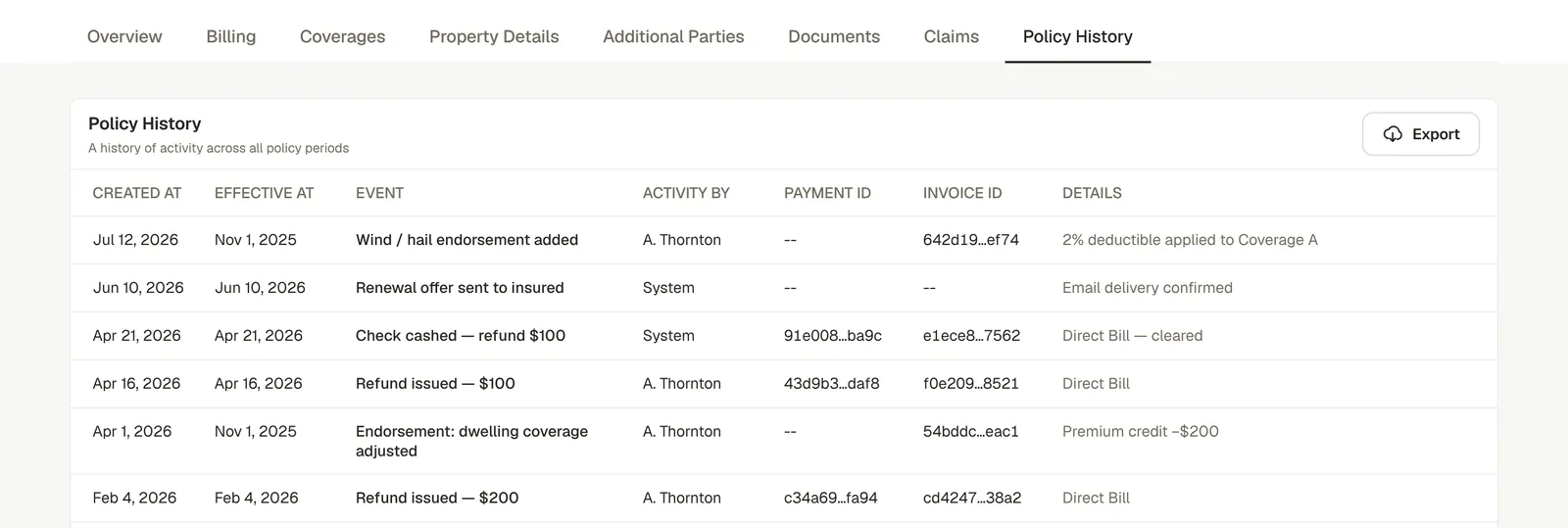Screen dimensions: 1568x528
Task: Click invoice ID cd4247…38a2
Action: (972, 499)
